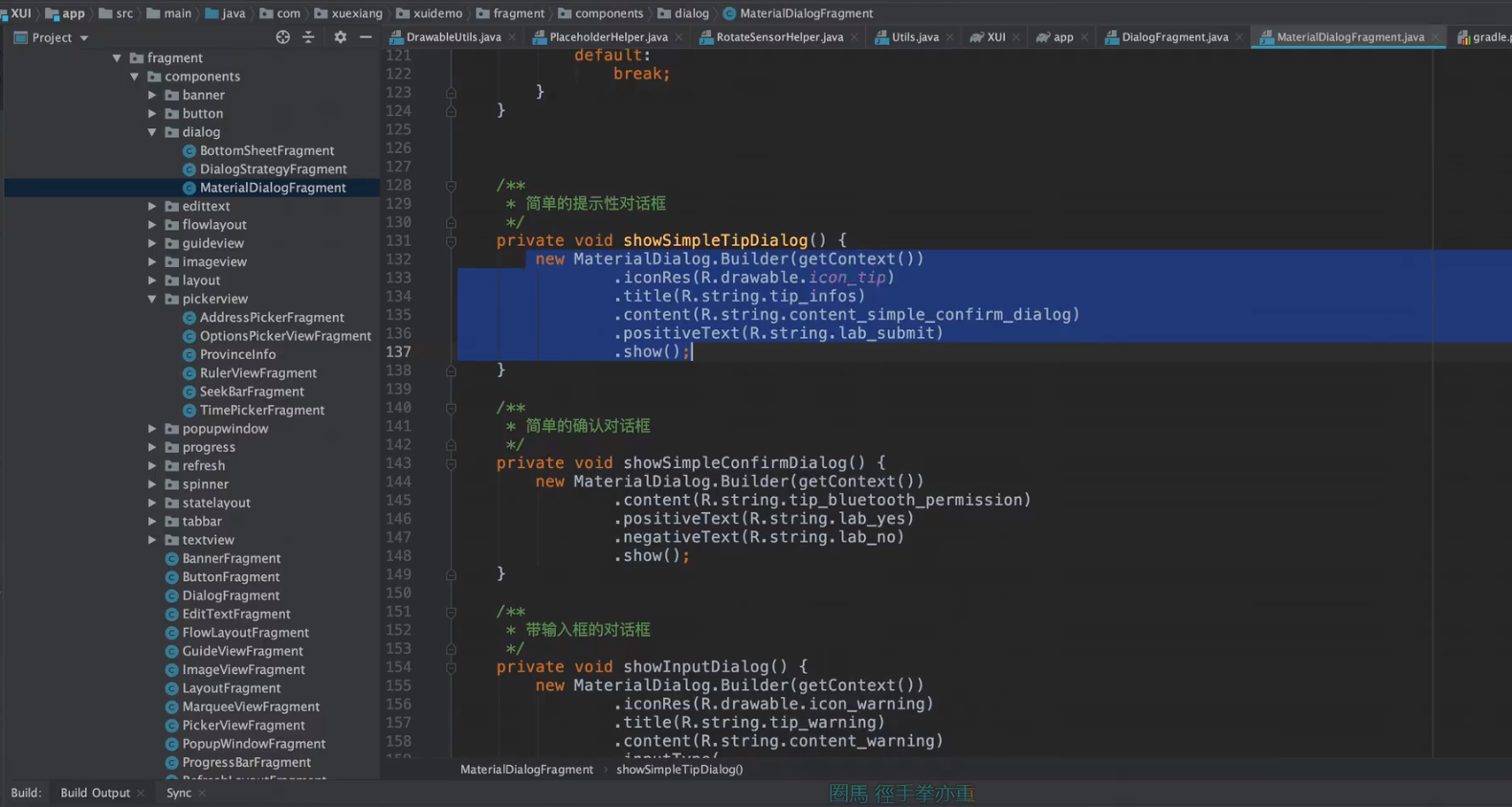Click showSimpleConfirmDialog method name

point(735,462)
